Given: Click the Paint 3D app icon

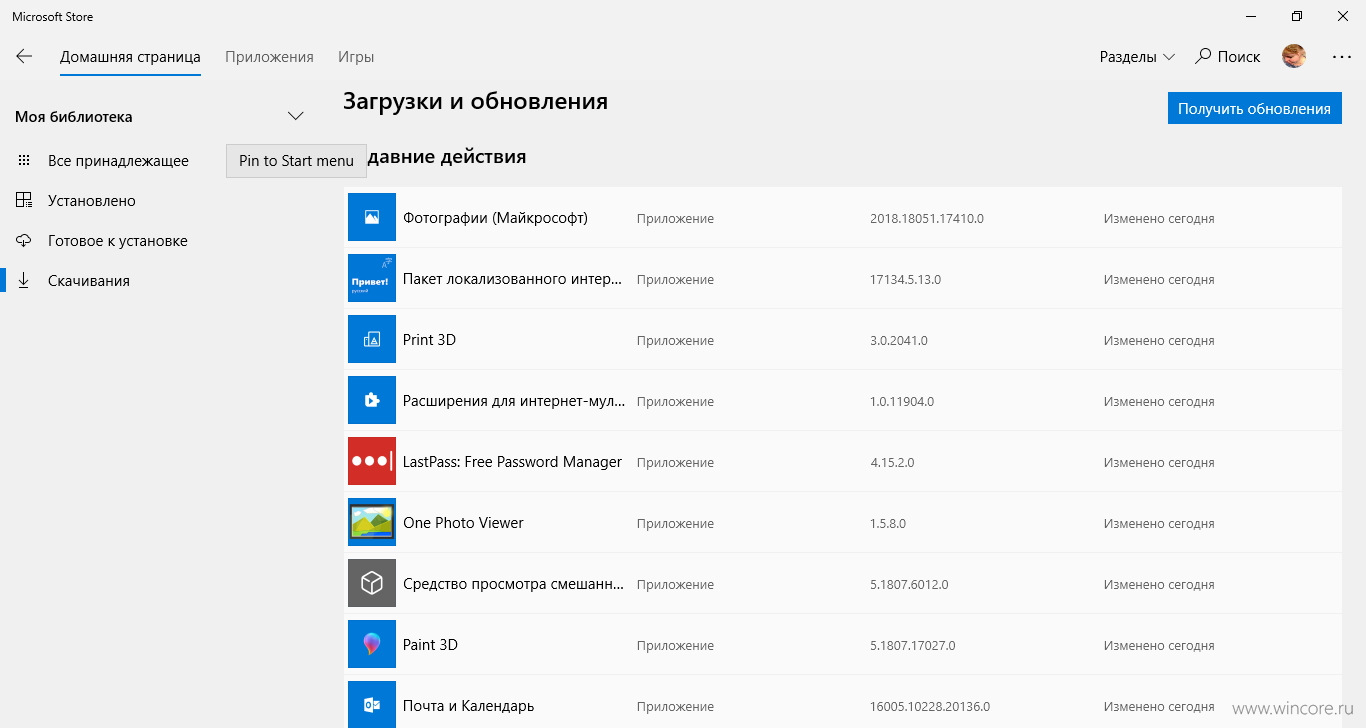Looking at the screenshot, I should pyautogui.click(x=372, y=644).
